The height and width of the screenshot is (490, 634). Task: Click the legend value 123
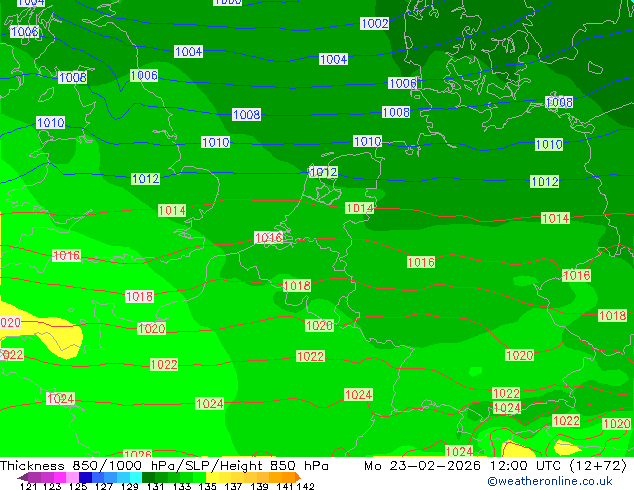coord(52,486)
